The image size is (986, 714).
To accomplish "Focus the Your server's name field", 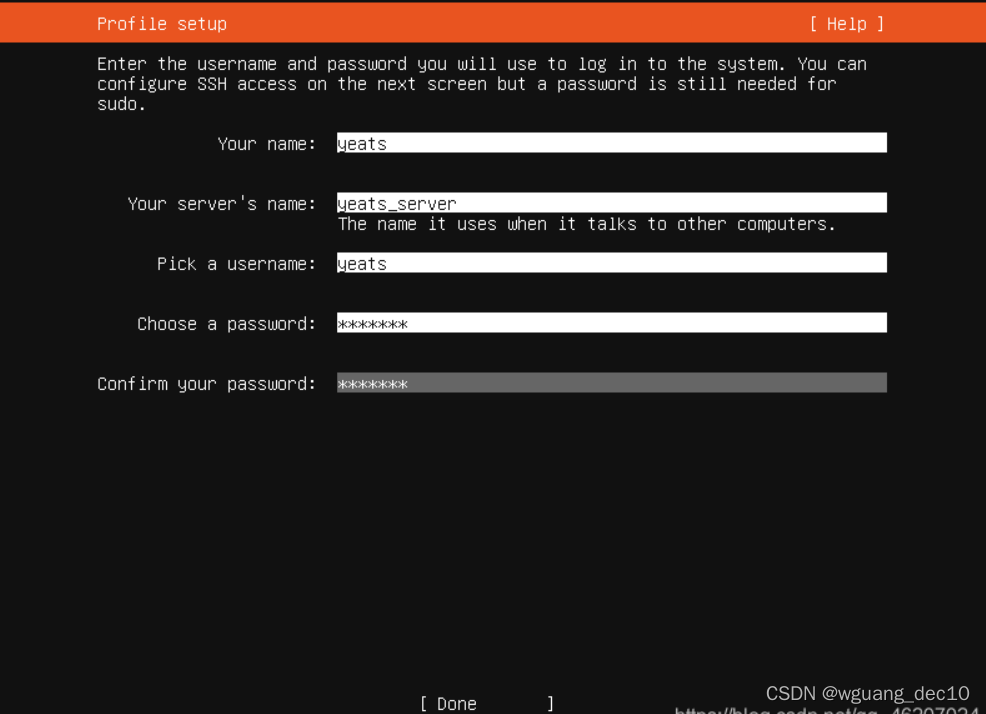I will point(612,203).
